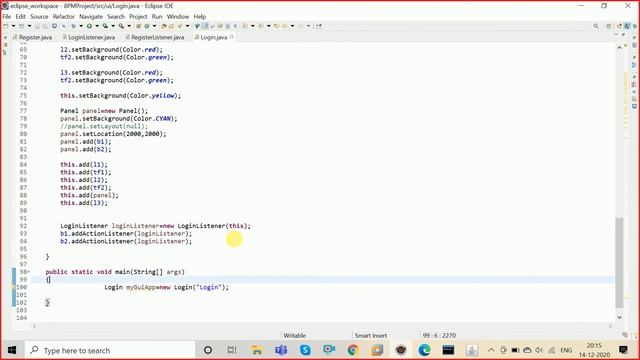The height and width of the screenshot is (360, 640).
Task: Click the 99 : 6 : 2270 cursor position
Action: pyautogui.click(x=439, y=336)
